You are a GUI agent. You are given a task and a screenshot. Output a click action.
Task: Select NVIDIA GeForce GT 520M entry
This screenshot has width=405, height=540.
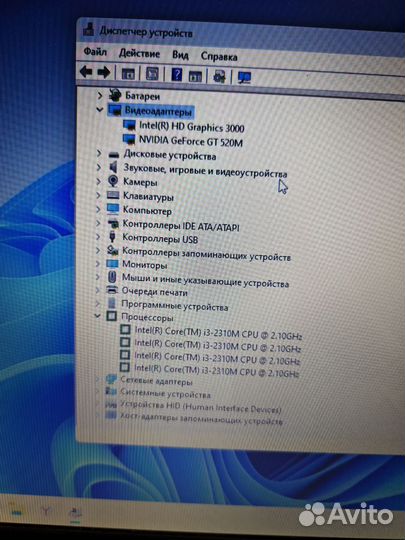tap(191, 141)
